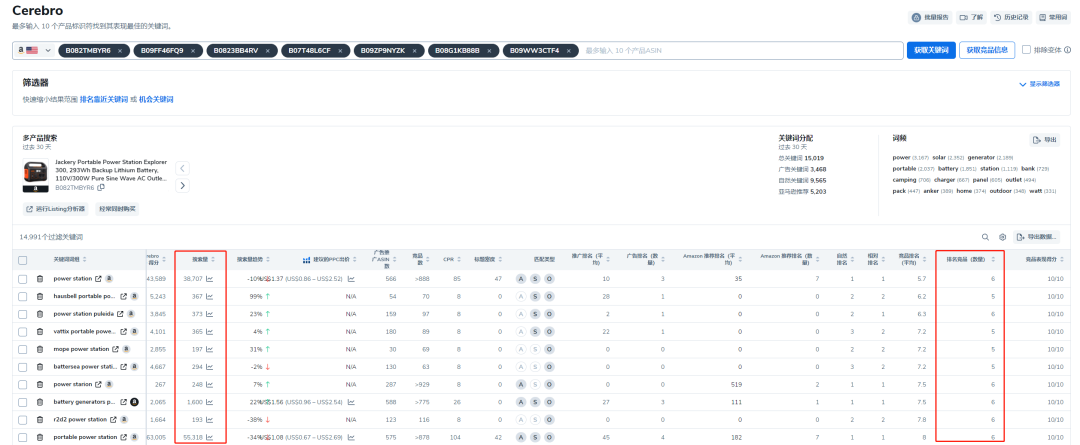
Task: Open 'mope power station' in external link
Action: (x=115, y=349)
